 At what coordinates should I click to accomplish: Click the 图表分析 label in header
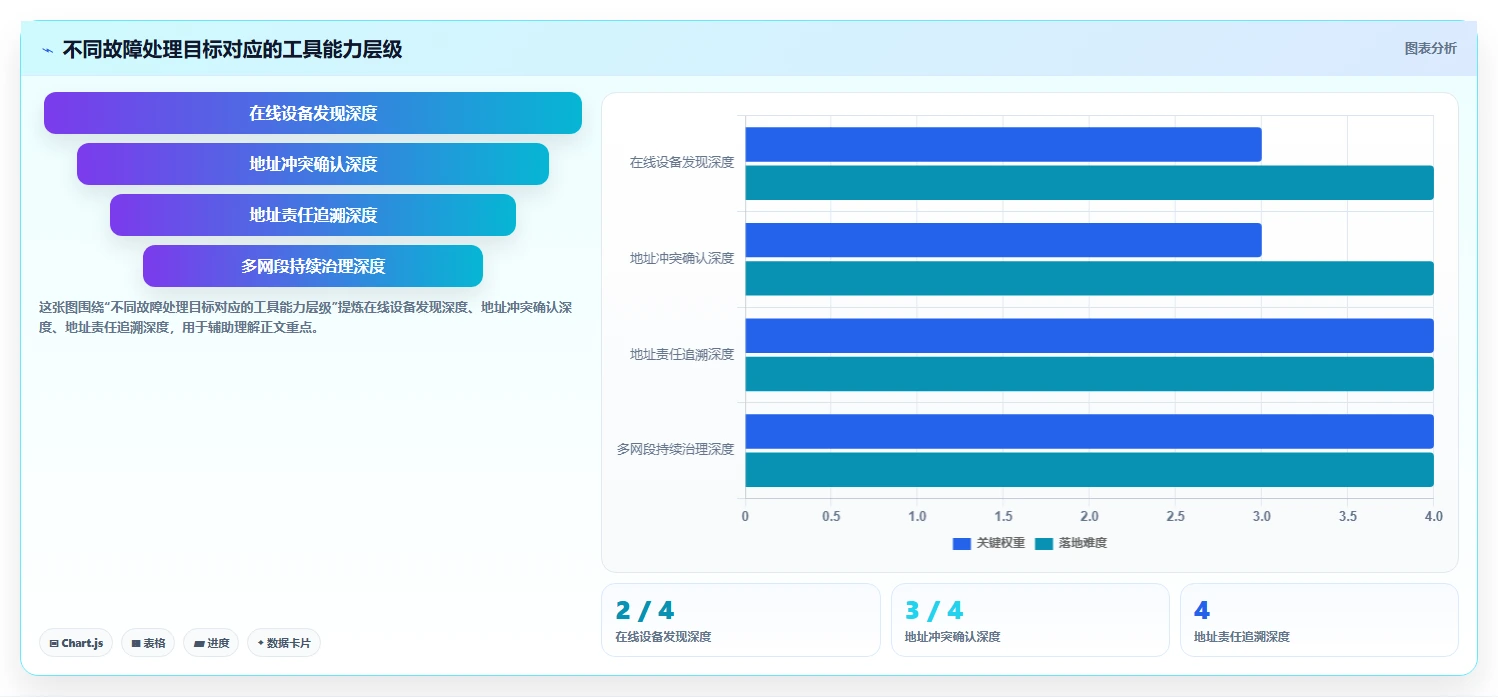[1430, 48]
